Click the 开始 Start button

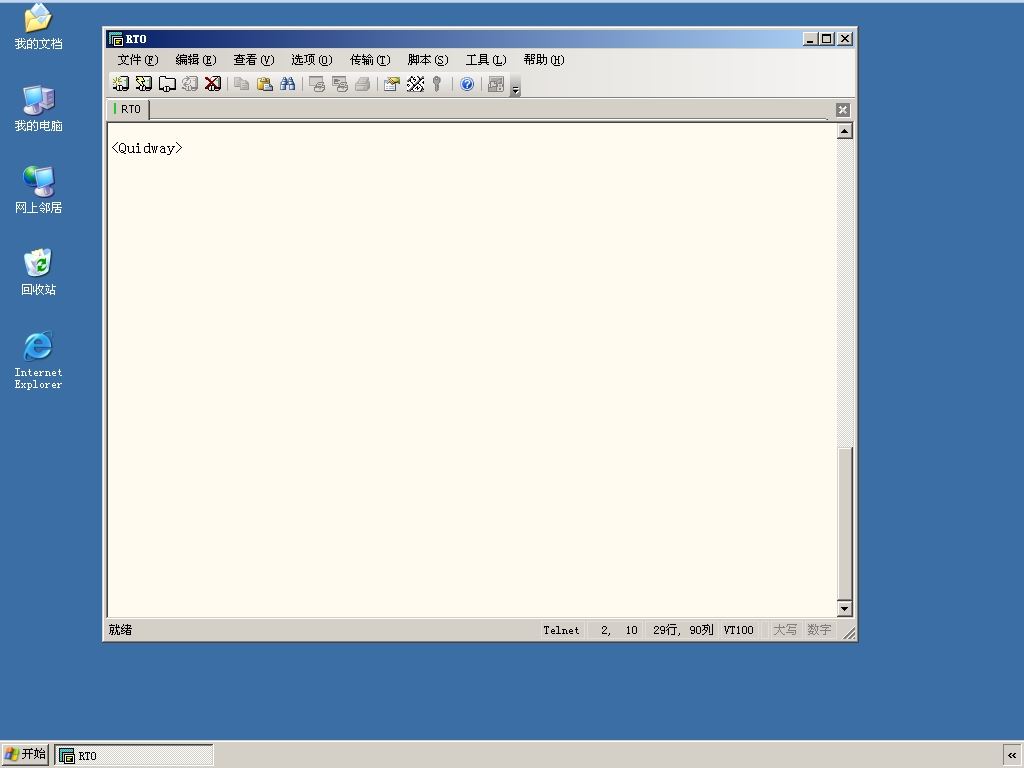pos(25,755)
